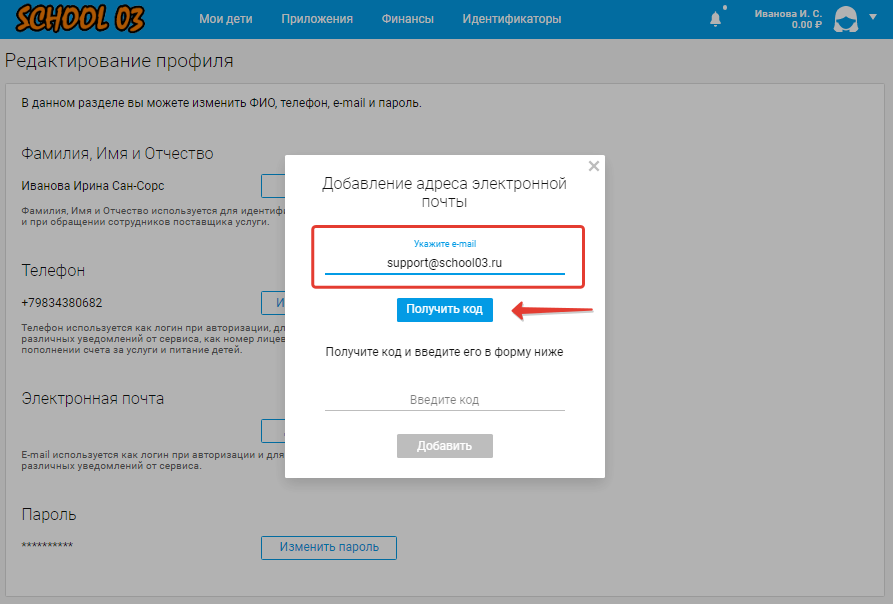Open notifications bell icon
The height and width of the screenshot is (604, 893).
pos(716,19)
